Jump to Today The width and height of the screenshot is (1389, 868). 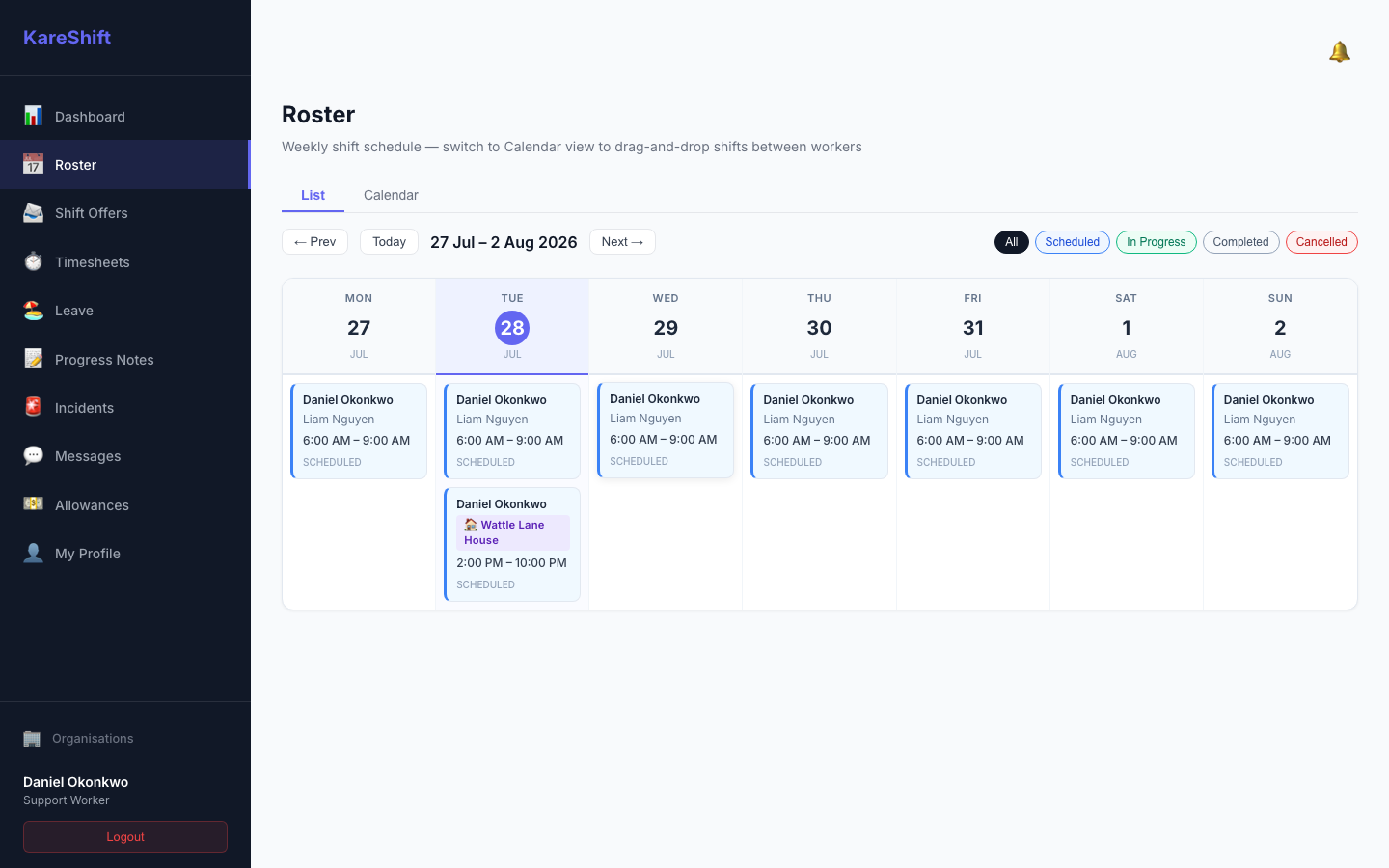coord(389,242)
